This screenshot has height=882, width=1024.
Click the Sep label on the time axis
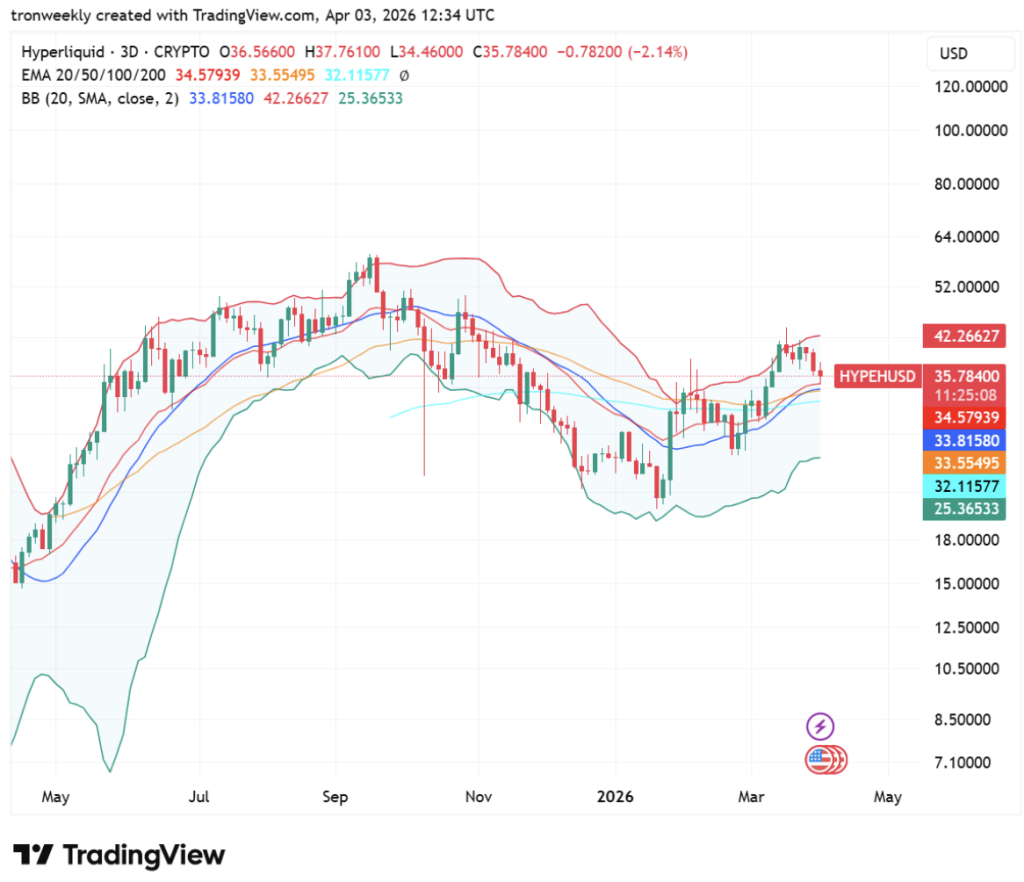335,797
